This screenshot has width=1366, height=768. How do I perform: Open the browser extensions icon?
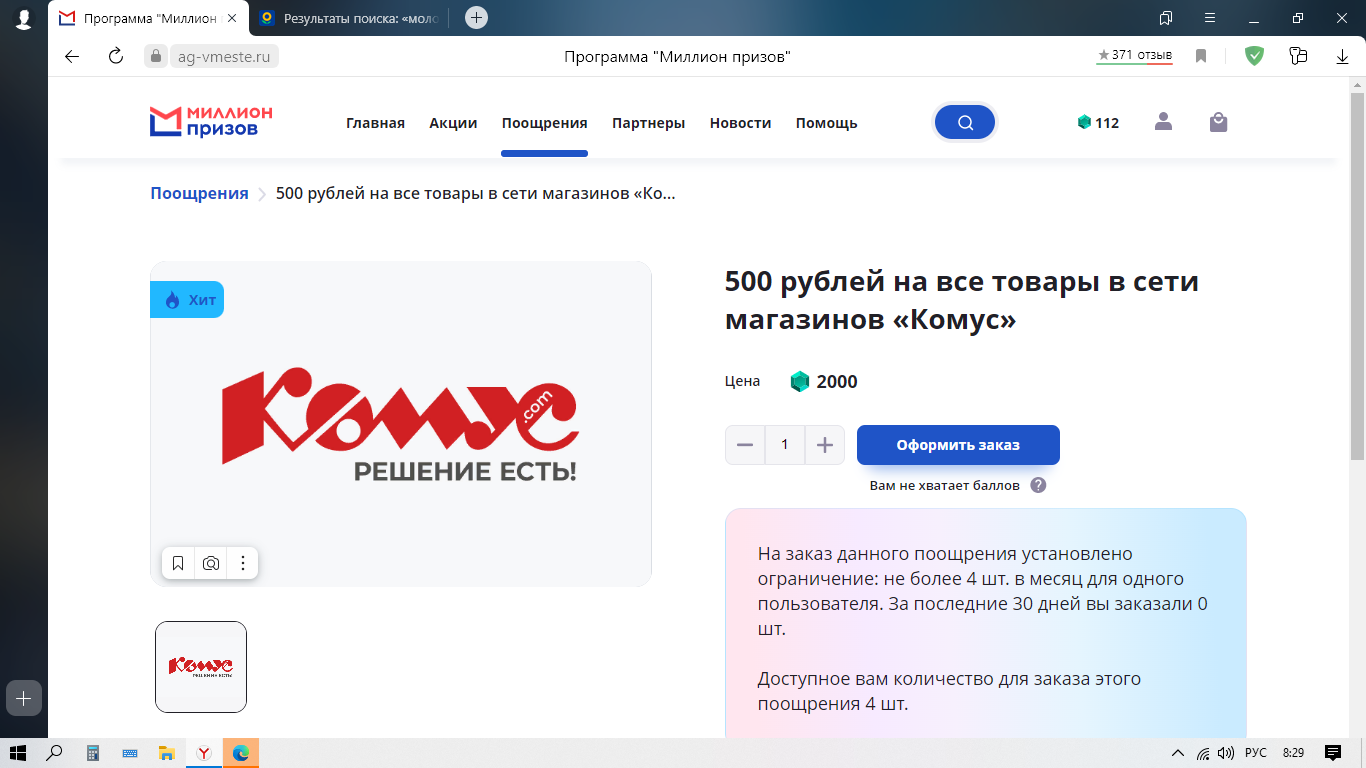pos(1298,56)
